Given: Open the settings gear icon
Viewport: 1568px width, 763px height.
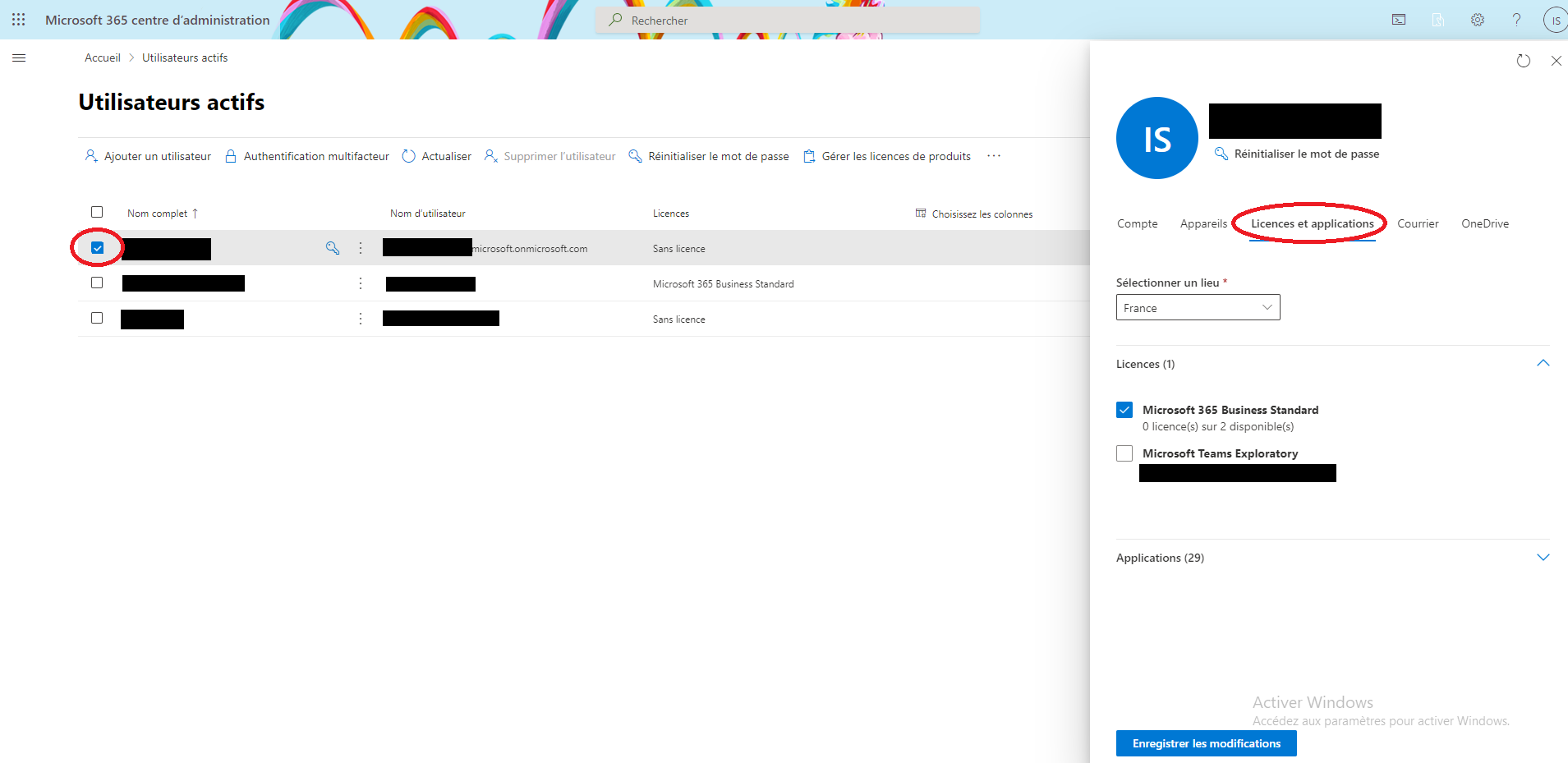Looking at the screenshot, I should (1477, 20).
